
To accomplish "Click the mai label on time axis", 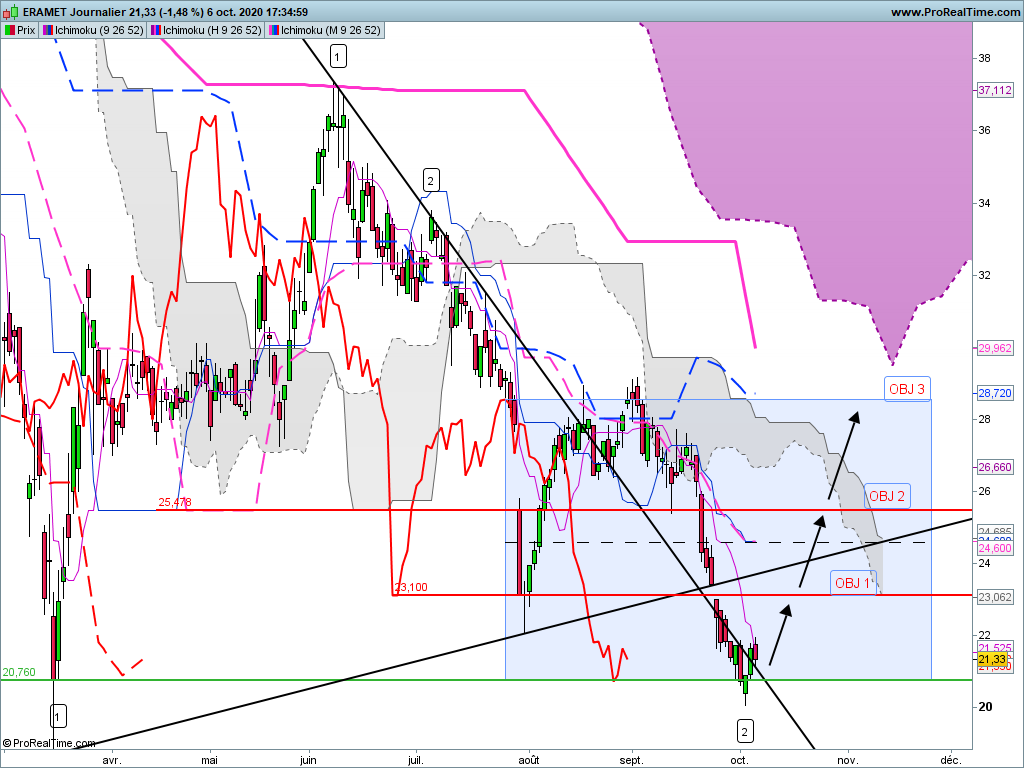I will point(210,760).
